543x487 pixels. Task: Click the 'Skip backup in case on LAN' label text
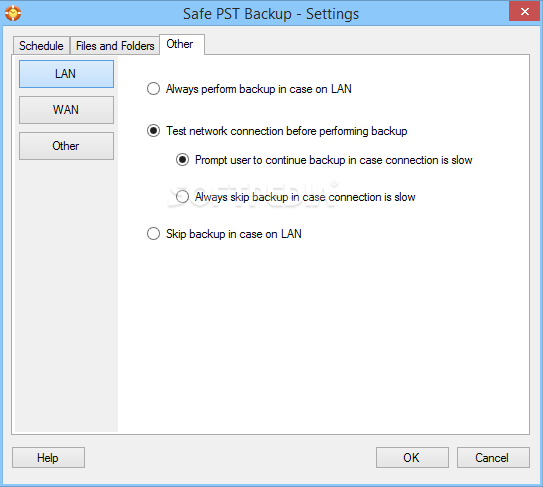[x=234, y=234]
